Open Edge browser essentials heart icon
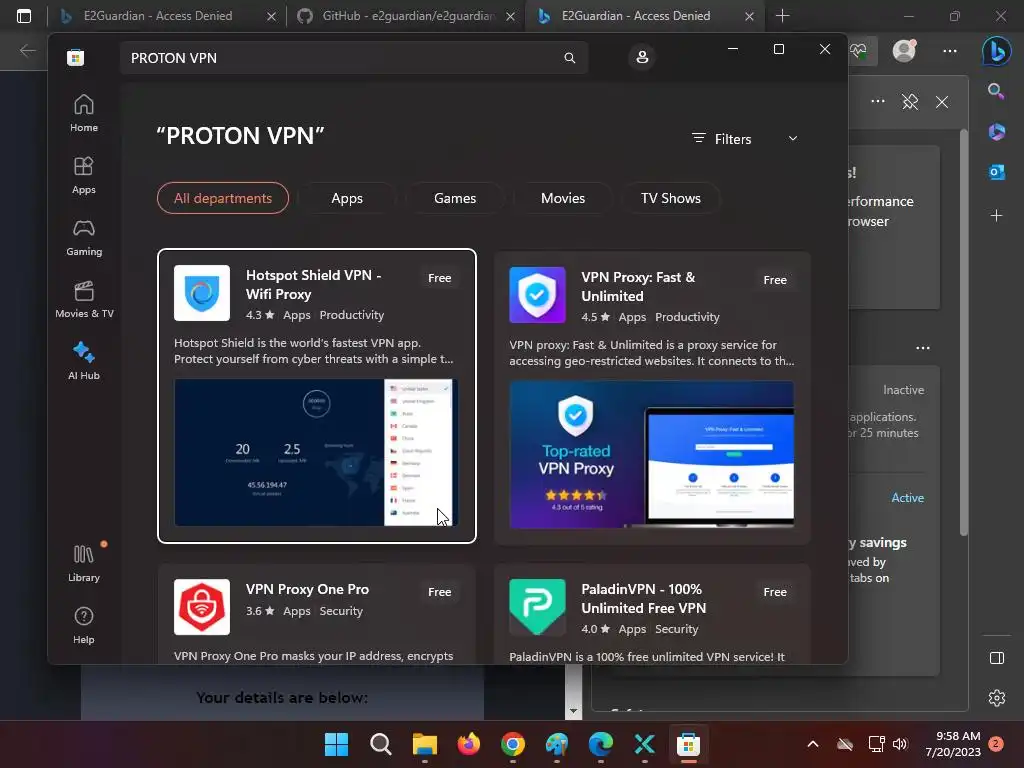 pos(858,51)
